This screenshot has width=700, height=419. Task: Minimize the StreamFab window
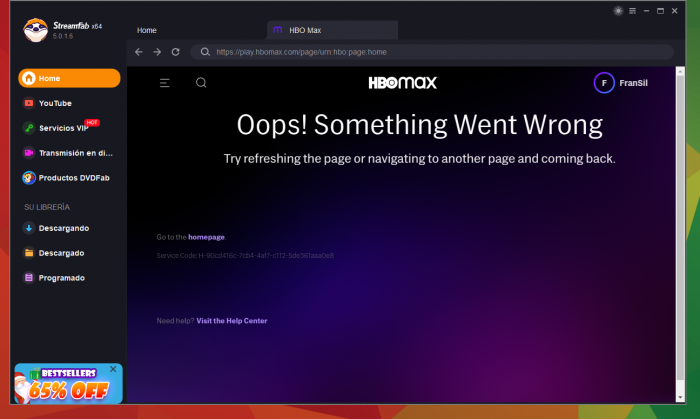click(646, 11)
